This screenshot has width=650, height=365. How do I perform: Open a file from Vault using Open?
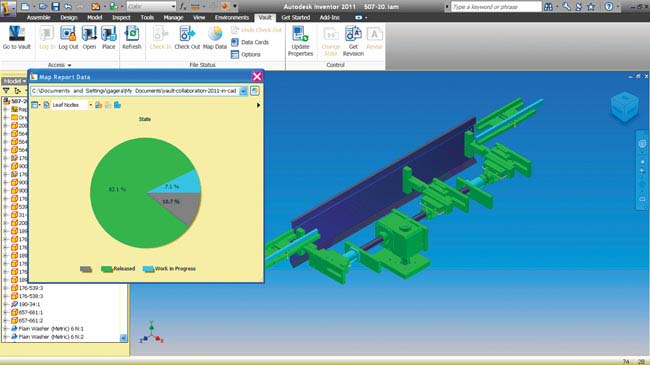click(x=89, y=38)
